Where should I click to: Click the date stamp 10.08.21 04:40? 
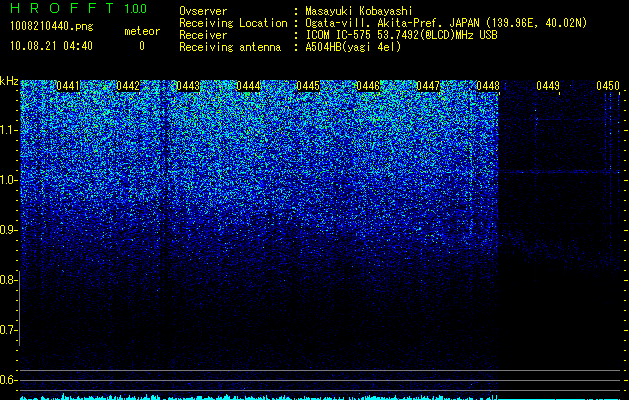click(51, 46)
